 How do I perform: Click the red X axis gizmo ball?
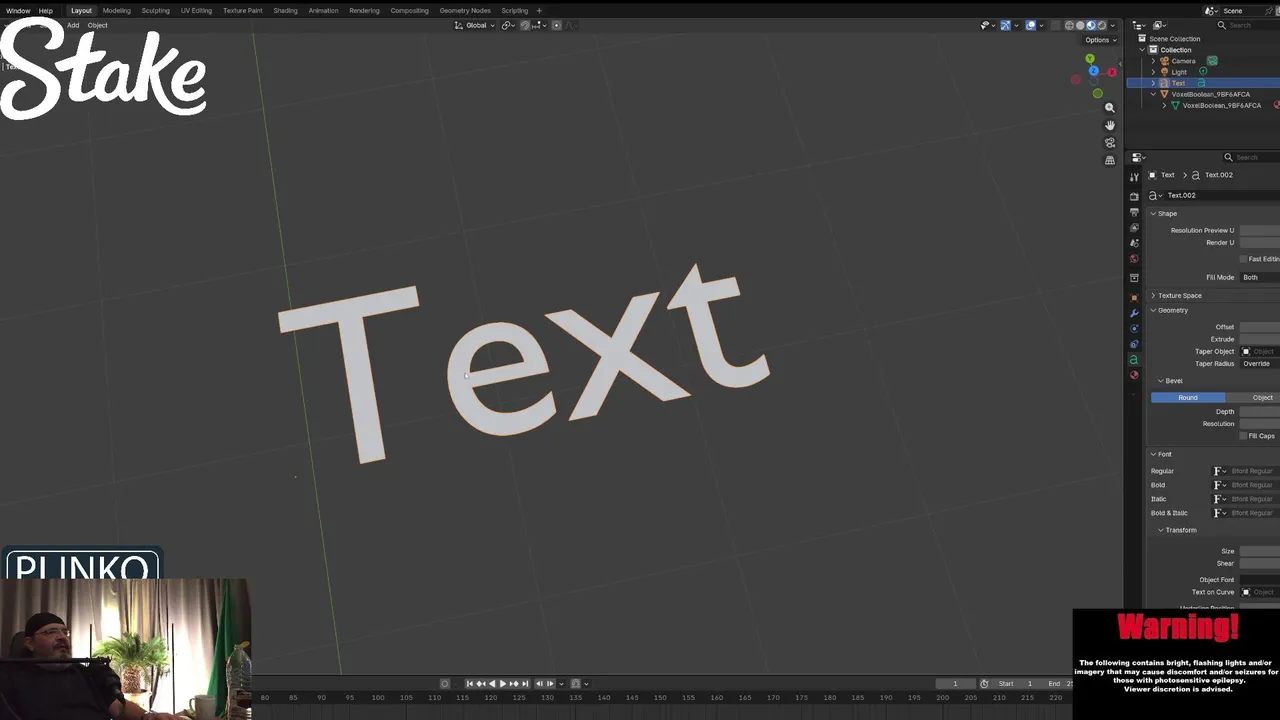[x=1111, y=72]
